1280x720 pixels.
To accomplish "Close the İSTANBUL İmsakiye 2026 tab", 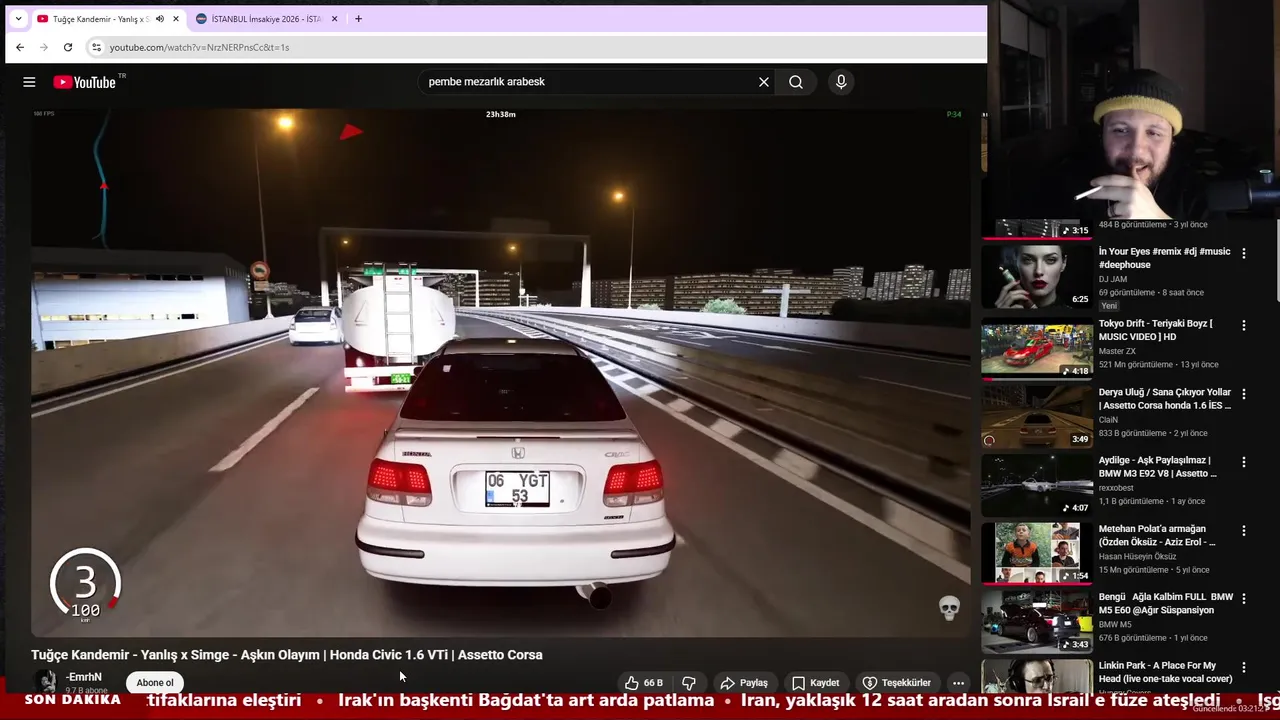I will click(x=334, y=19).
